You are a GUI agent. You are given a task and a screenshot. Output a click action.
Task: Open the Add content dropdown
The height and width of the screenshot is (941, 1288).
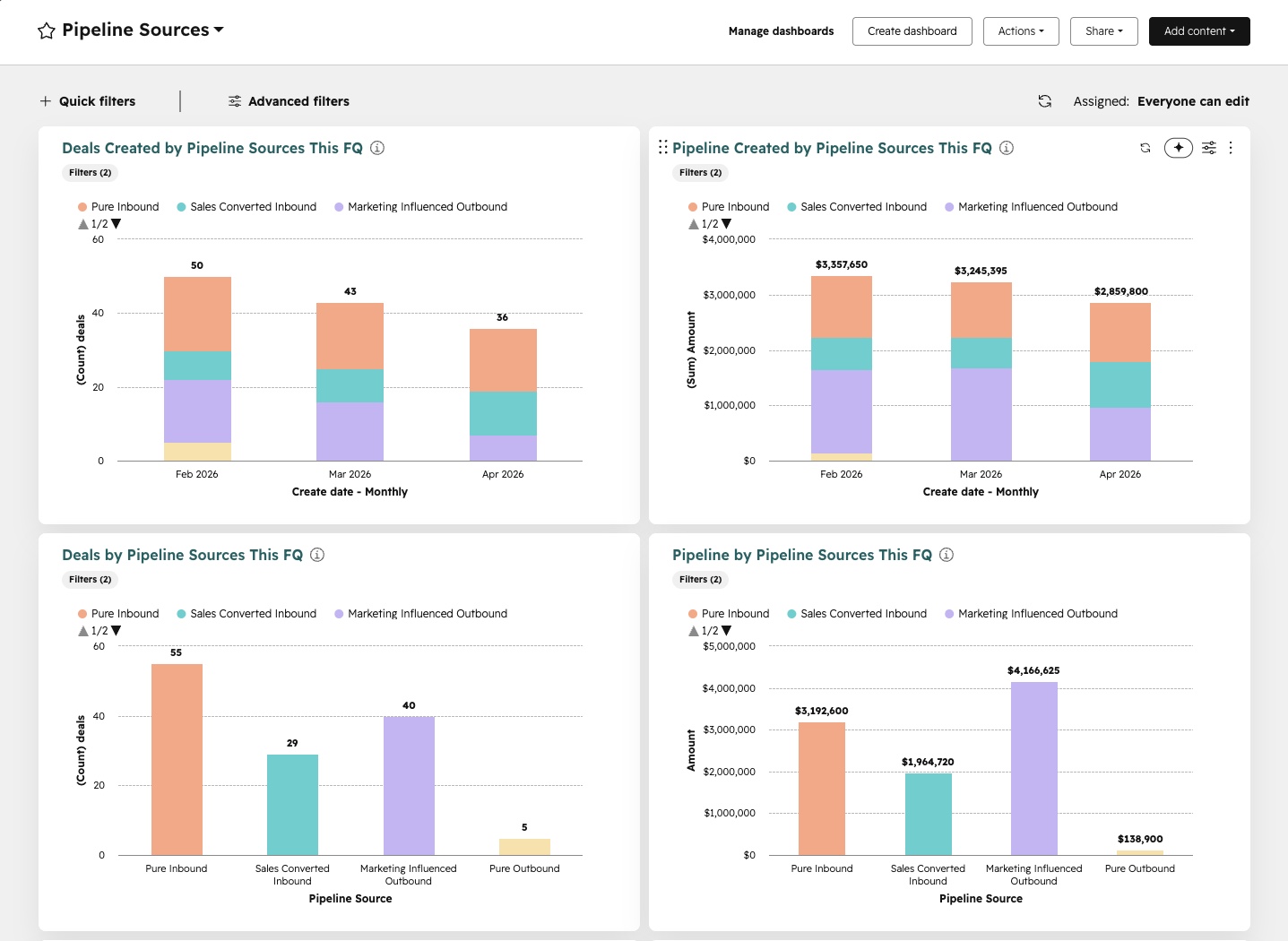1199,31
